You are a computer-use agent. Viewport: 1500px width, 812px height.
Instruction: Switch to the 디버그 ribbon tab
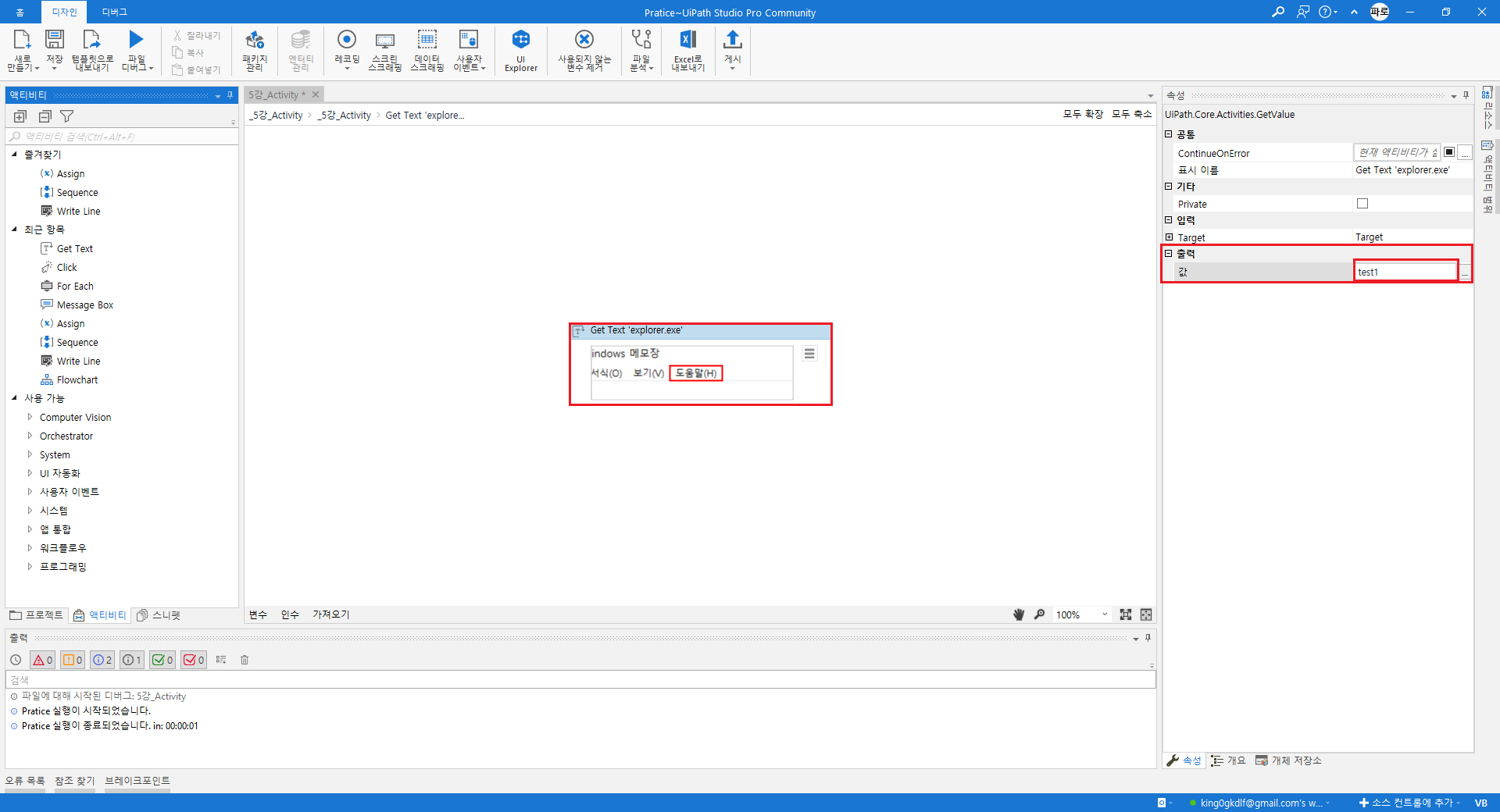coord(114,12)
